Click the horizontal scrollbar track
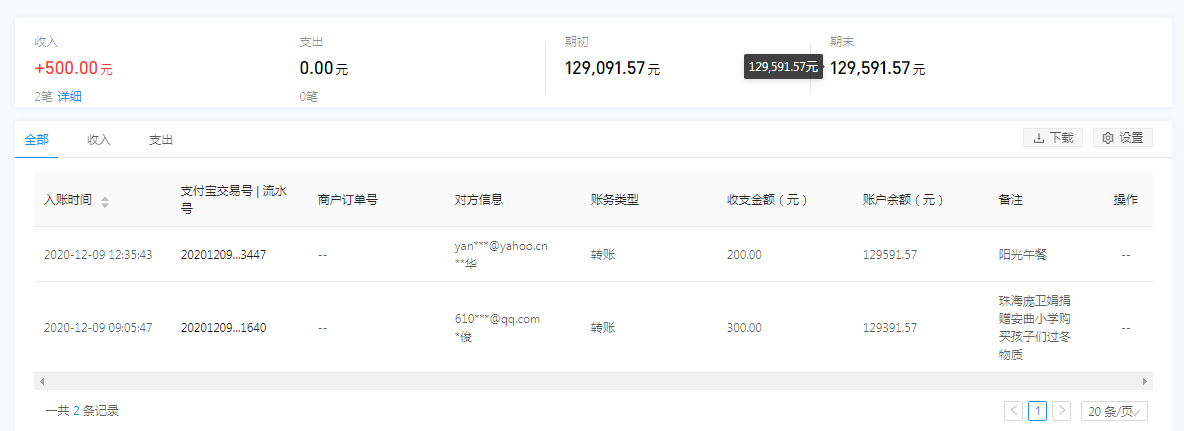Screen dimensions: 1184x431 point(592,381)
